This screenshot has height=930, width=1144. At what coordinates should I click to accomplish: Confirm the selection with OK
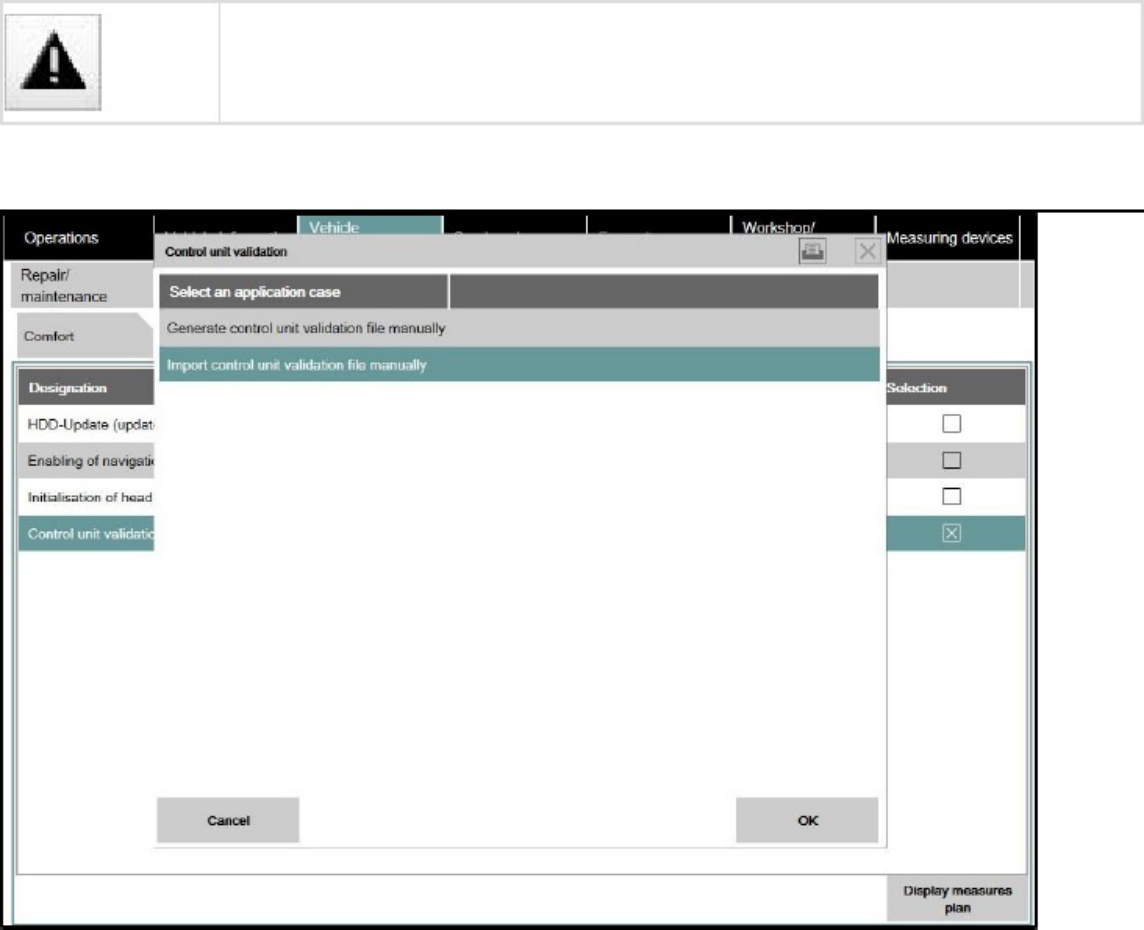click(807, 821)
